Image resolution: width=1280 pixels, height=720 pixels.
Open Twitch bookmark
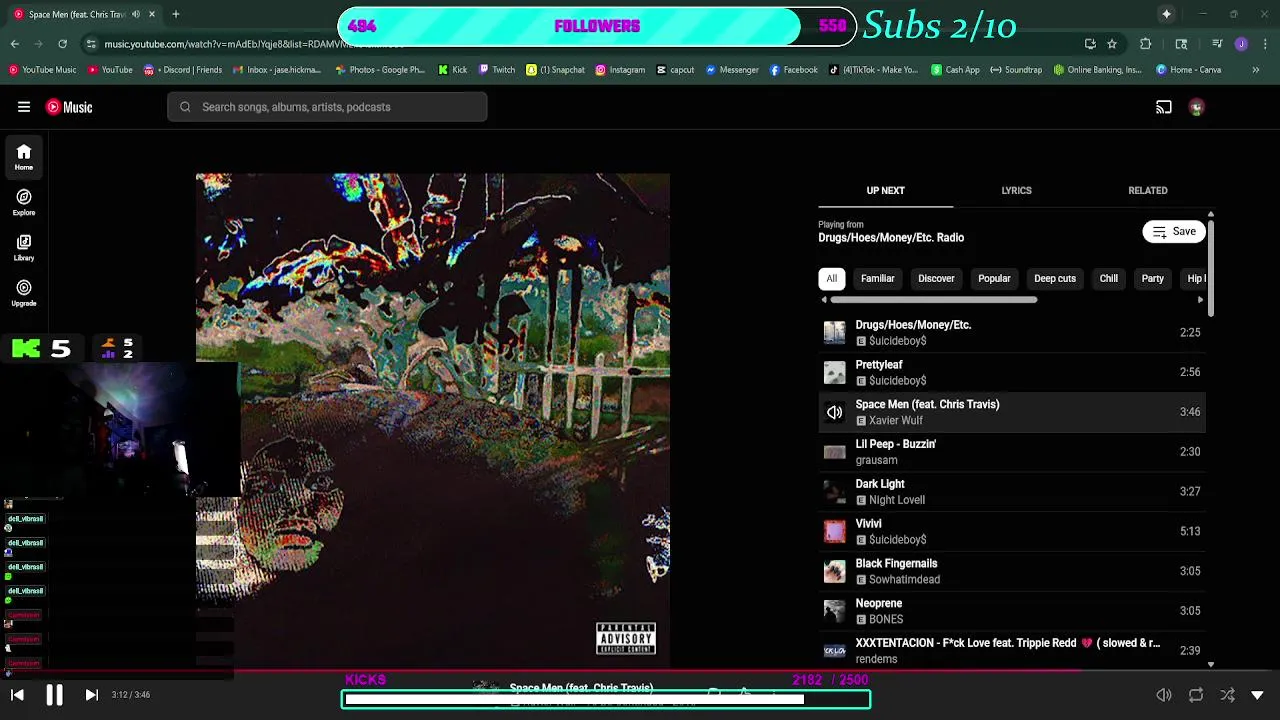click(x=497, y=70)
